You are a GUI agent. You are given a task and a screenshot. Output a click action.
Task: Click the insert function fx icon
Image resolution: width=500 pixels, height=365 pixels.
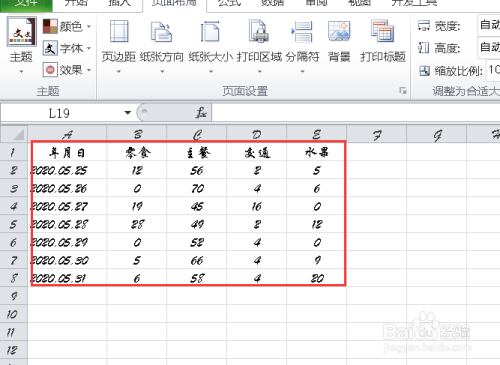point(201,113)
